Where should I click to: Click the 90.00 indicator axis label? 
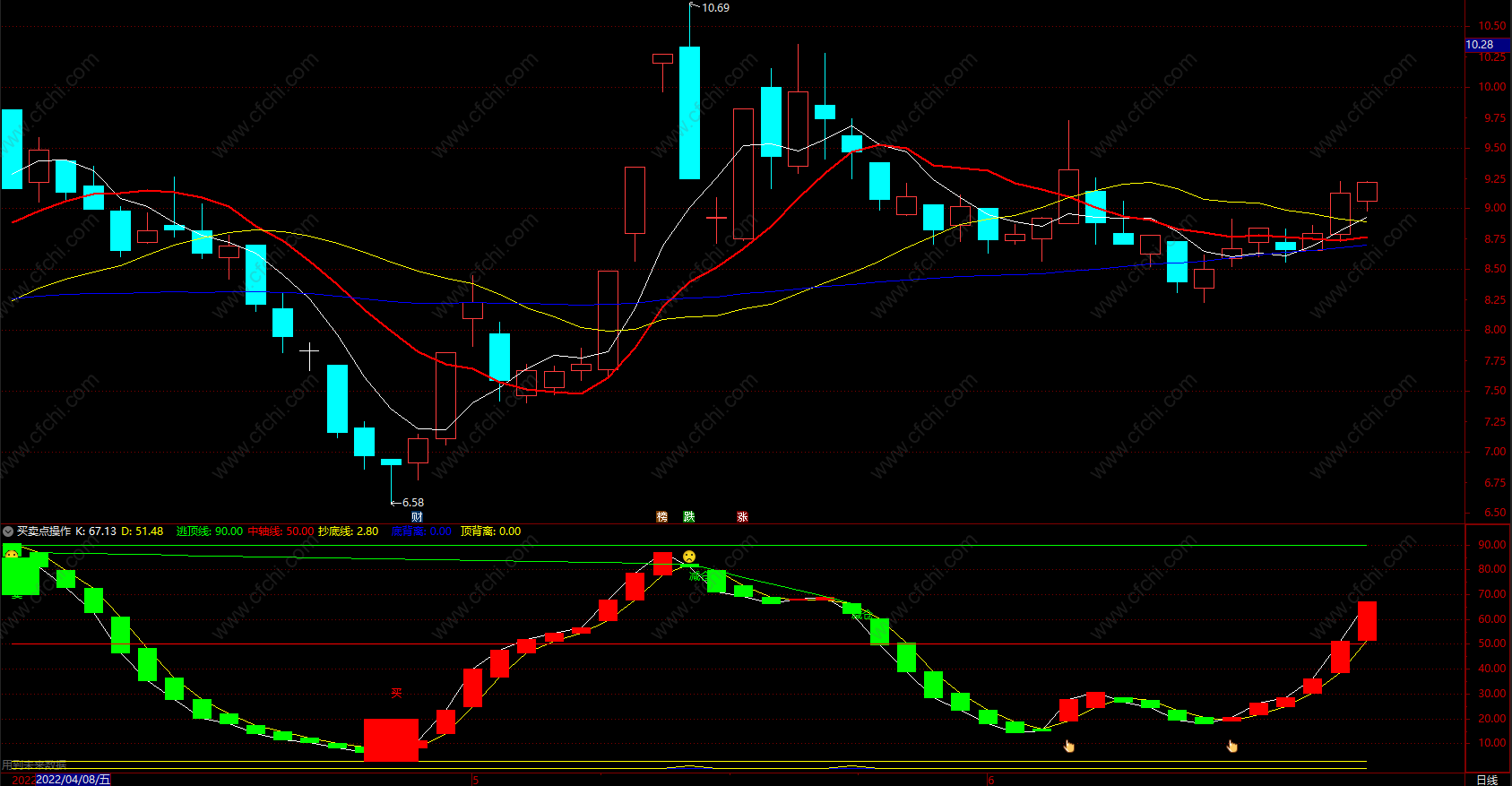1492,545
